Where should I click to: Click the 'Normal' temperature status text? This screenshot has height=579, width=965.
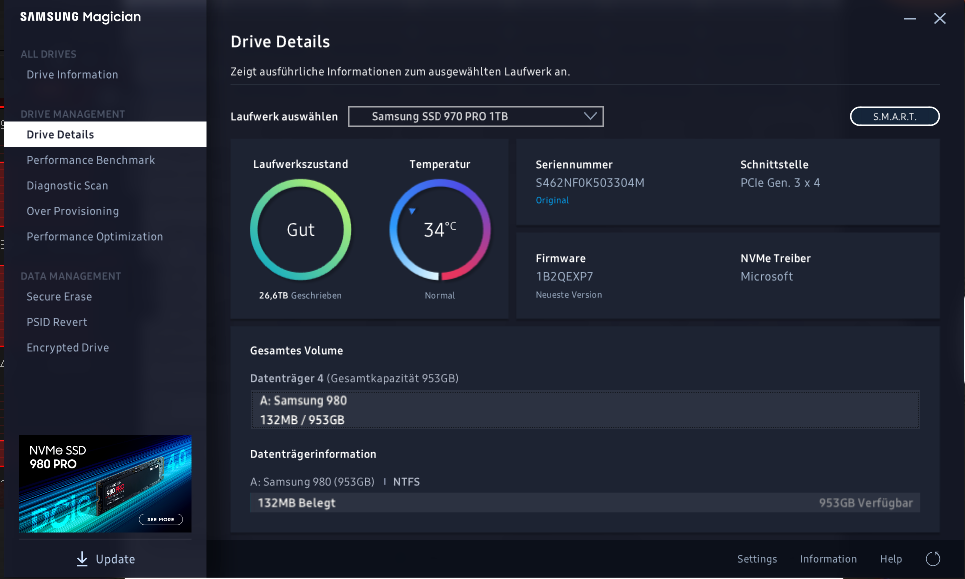click(439, 295)
